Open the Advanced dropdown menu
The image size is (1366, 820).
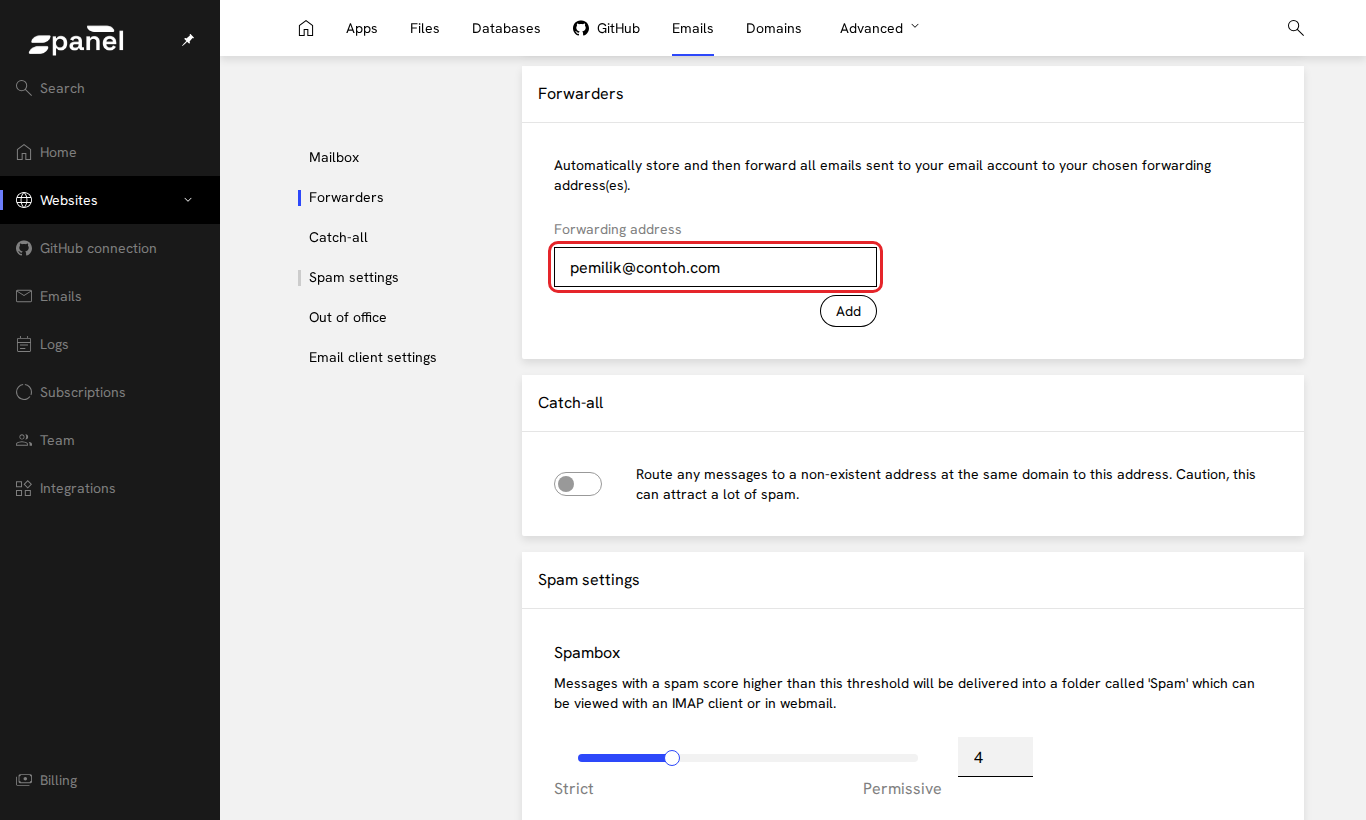879,28
